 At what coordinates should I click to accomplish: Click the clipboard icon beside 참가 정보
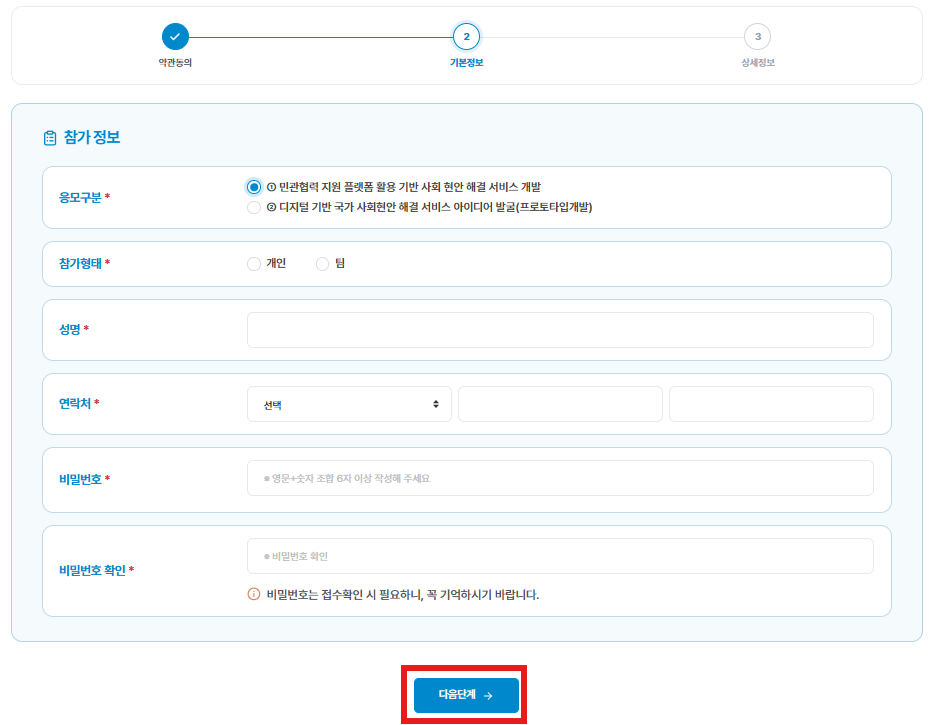pyautogui.click(x=50, y=138)
